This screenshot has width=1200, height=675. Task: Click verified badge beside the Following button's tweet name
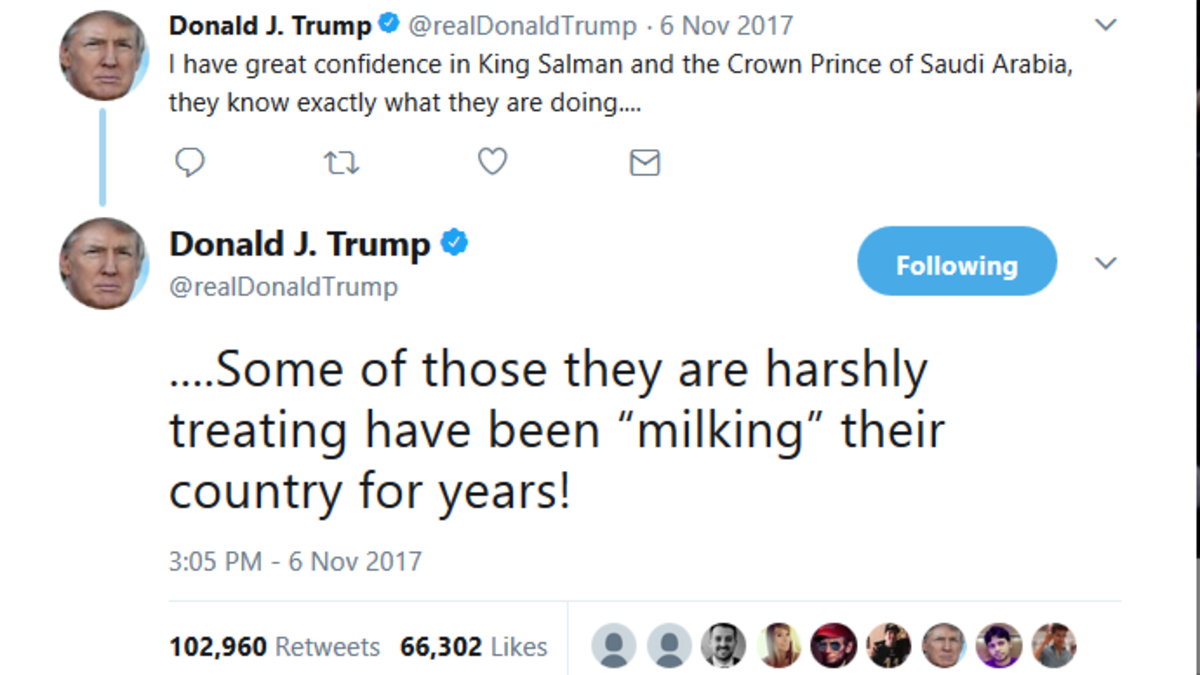point(454,243)
